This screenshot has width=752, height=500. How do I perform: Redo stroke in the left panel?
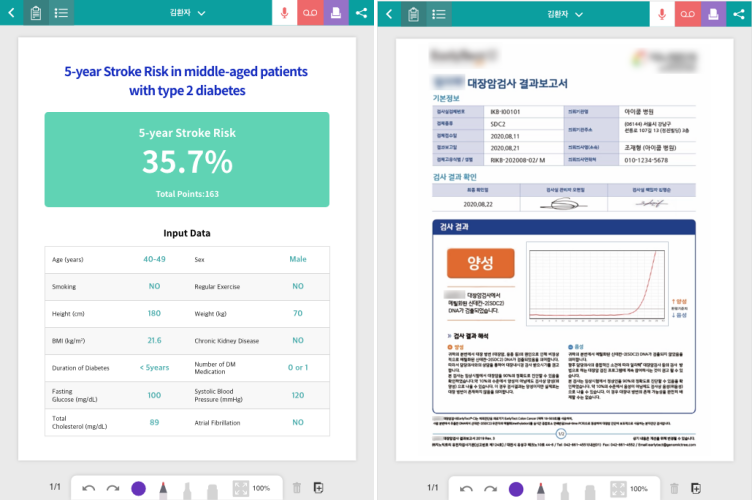(x=113, y=488)
